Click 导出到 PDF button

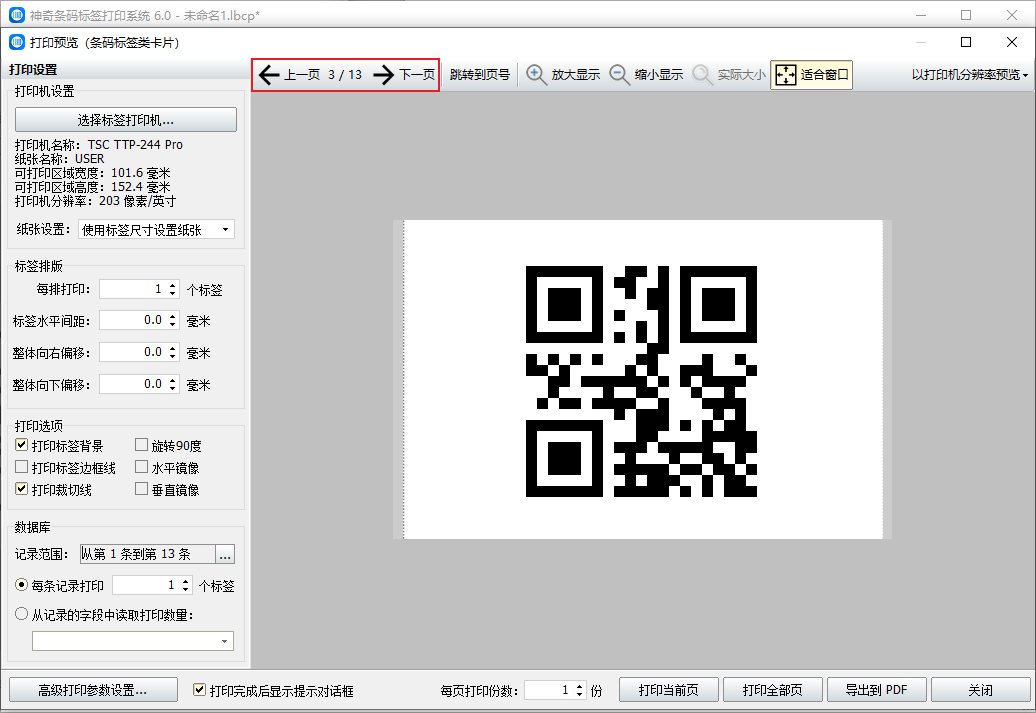pos(877,691)
